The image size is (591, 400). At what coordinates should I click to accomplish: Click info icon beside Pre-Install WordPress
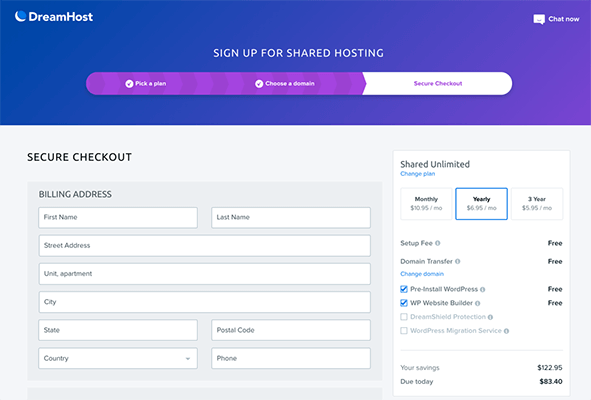[483, 290]
